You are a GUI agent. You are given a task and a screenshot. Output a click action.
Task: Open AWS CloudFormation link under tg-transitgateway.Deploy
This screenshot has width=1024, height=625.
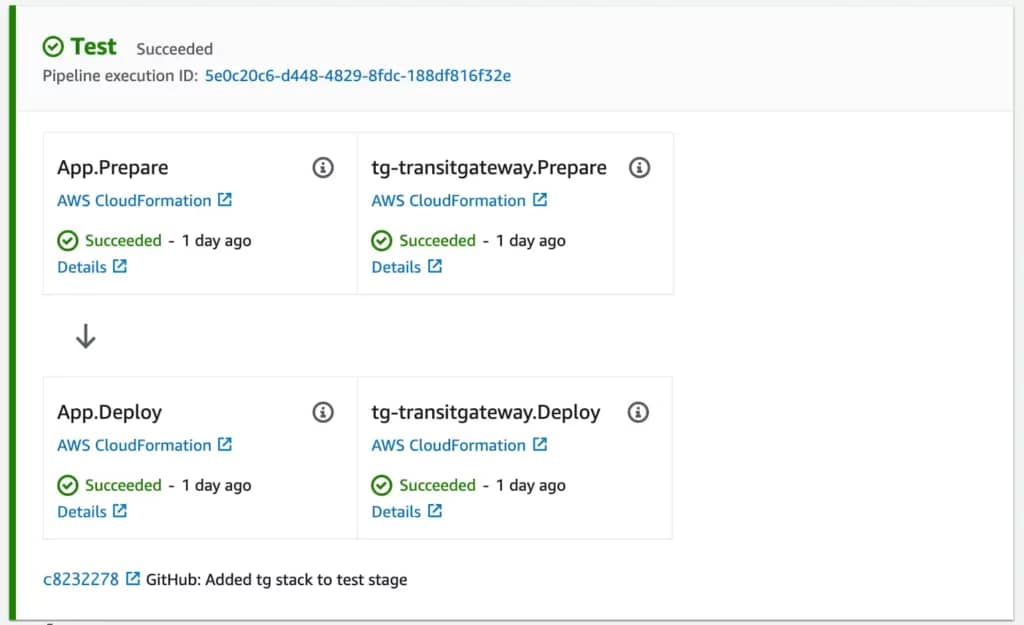pos(448,445)
